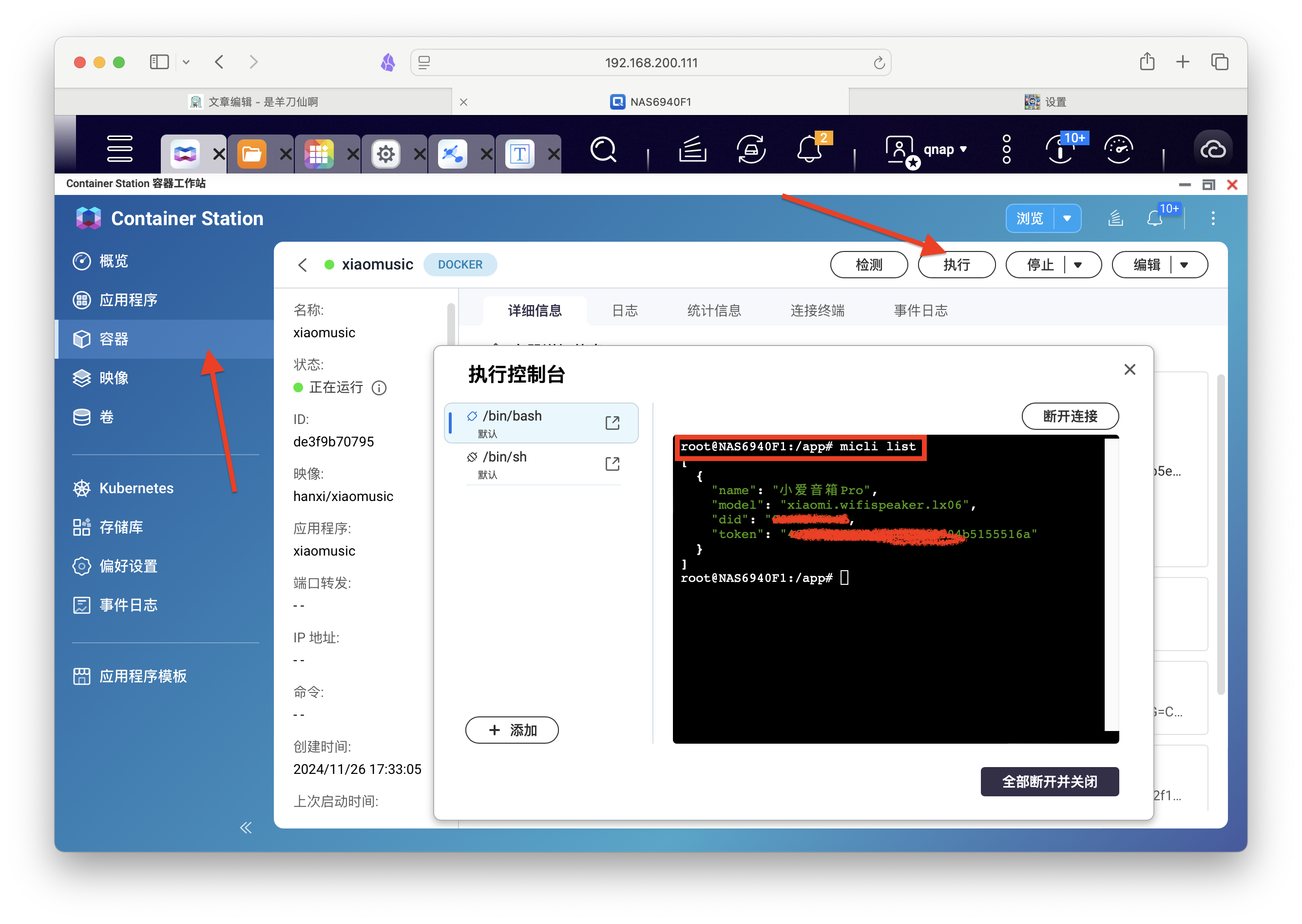The height and width of the screenshot is (924, 1302).
Task: Expand the 编辑 dropdown arrow
Action: coord(1184,265)
